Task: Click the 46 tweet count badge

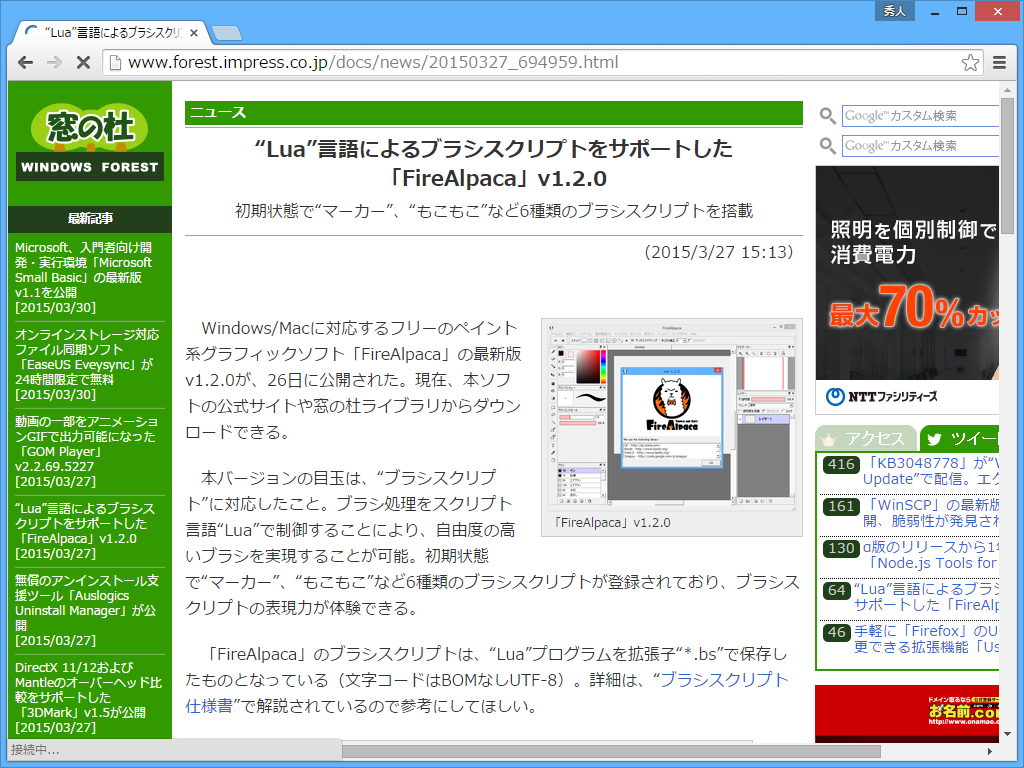Action: click(x=837, y=632)
